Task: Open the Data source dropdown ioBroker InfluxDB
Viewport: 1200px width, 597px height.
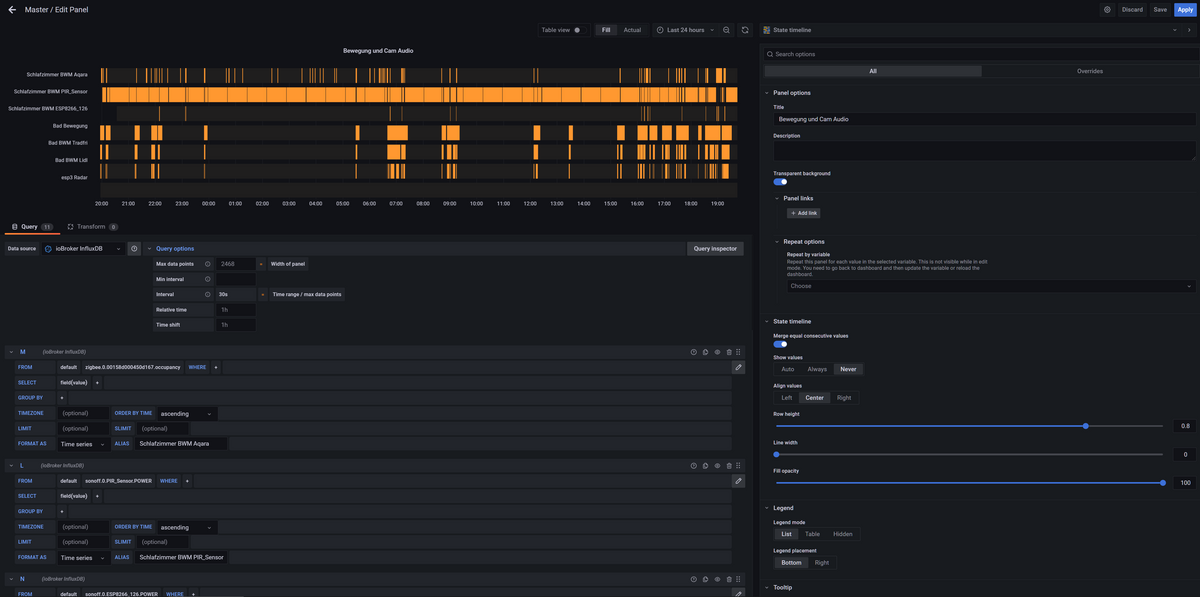Action: point(83,248)
